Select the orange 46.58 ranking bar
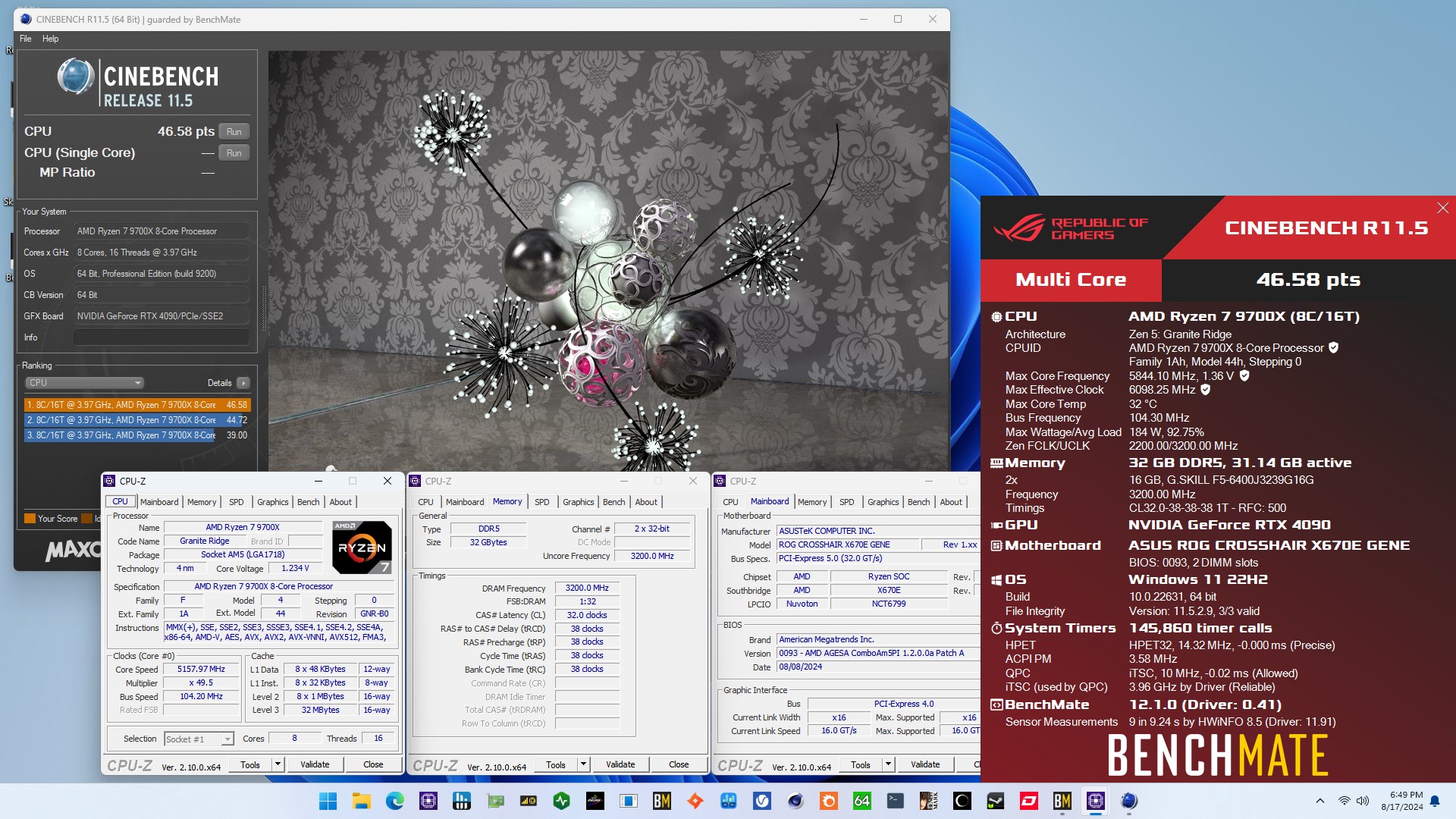The width and height of the screenshot is (1456, 819). pyautogui.click(x=137, y=405)
